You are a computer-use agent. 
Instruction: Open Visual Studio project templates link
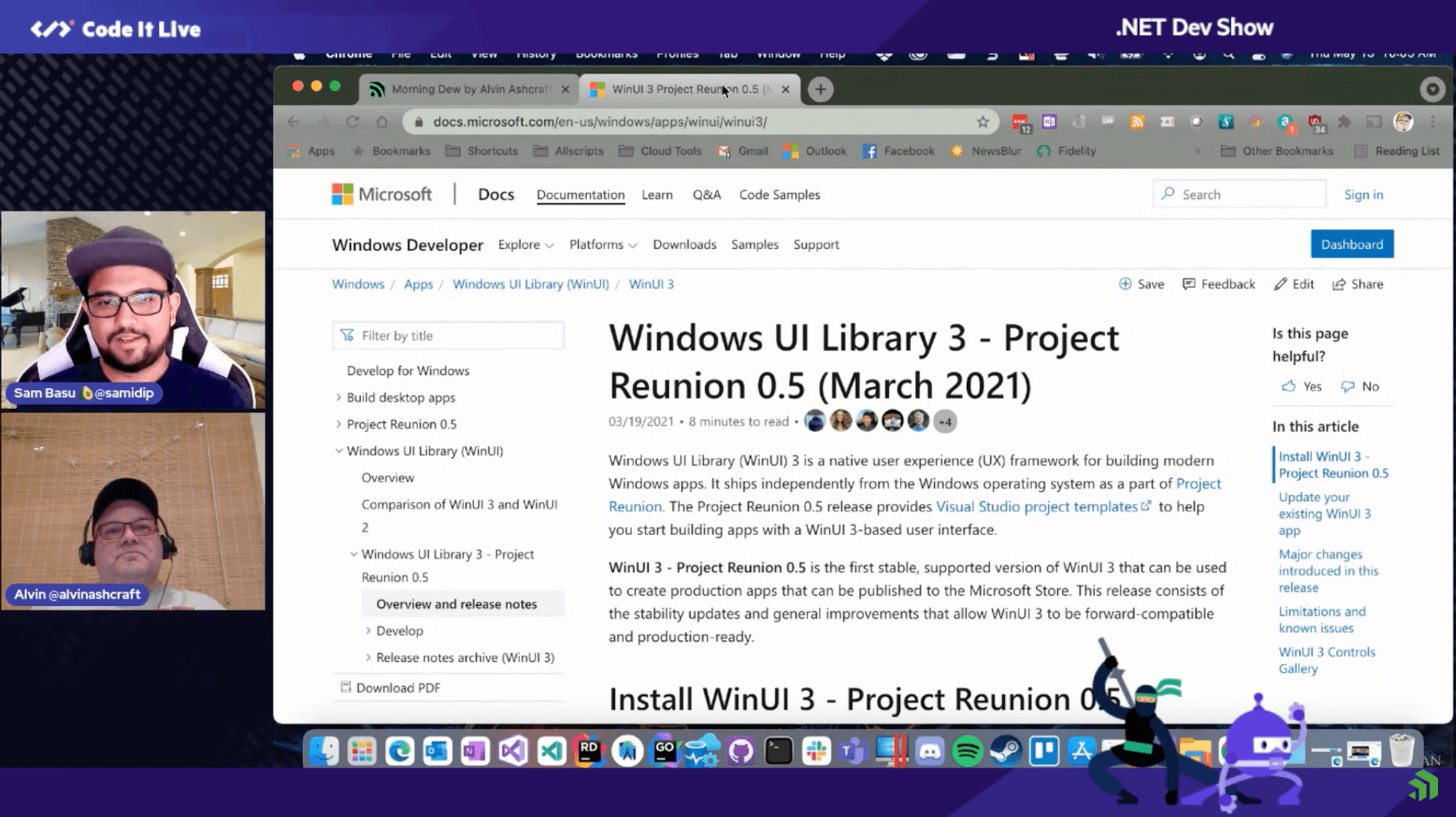pos(1043,507)
